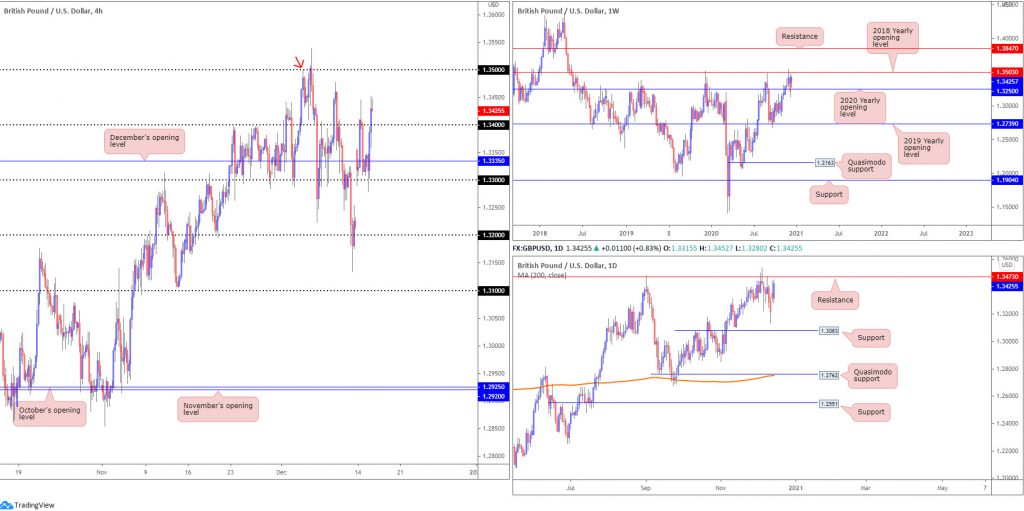Image resolution: width=1024 pixels, height=511 pixels.
Task: Click the weekly chart Resistance callout
Action: click(x=799, y=37)
